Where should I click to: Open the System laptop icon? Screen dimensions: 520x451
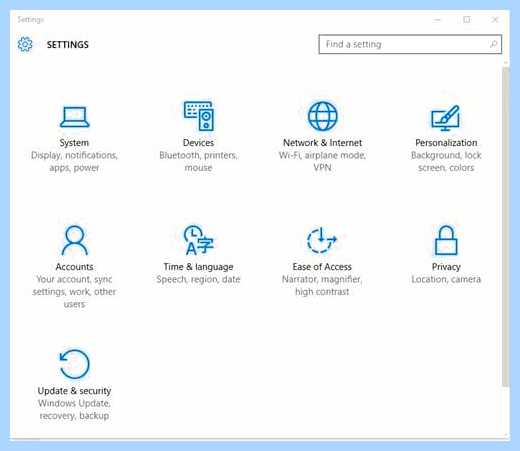click(x=75, y=117)
